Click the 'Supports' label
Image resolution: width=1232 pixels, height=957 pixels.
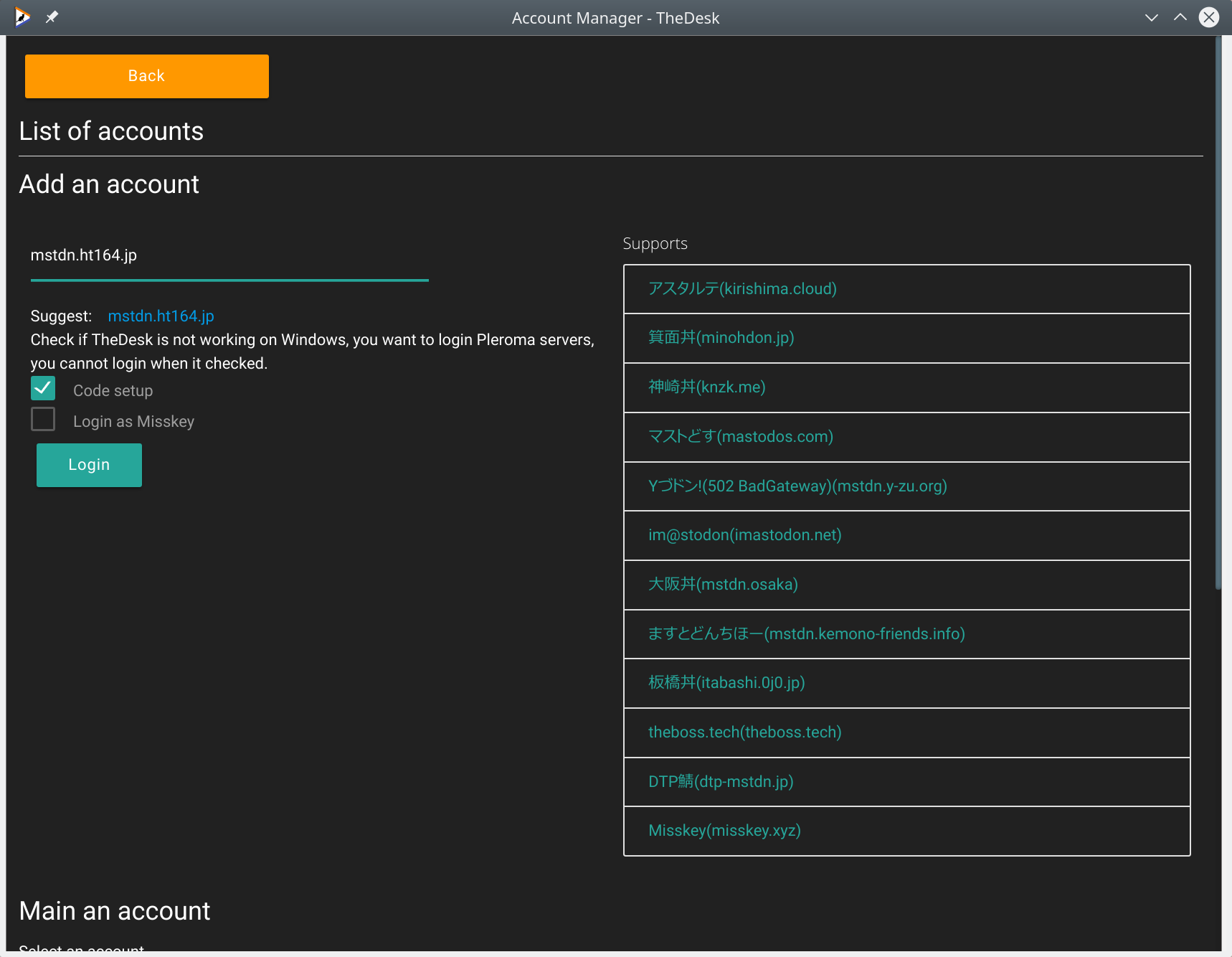coord(655,244)
